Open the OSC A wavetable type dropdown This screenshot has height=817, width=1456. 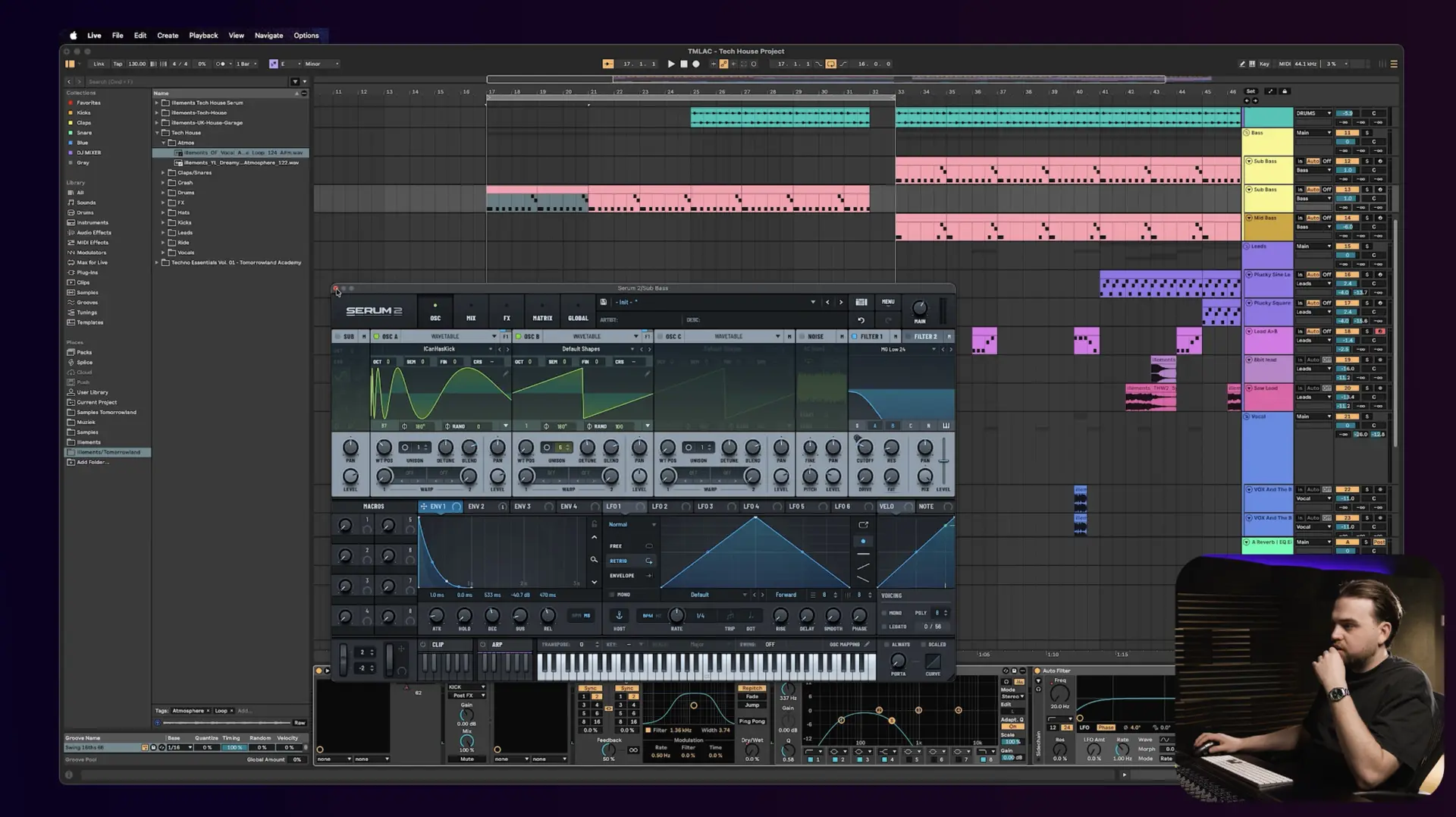[x=494, y=337]
